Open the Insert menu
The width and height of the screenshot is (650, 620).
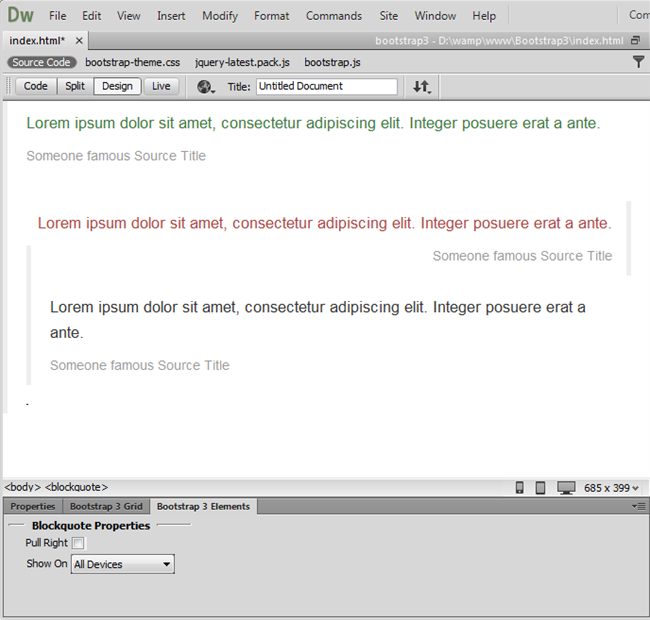click(x=171, y=16)
